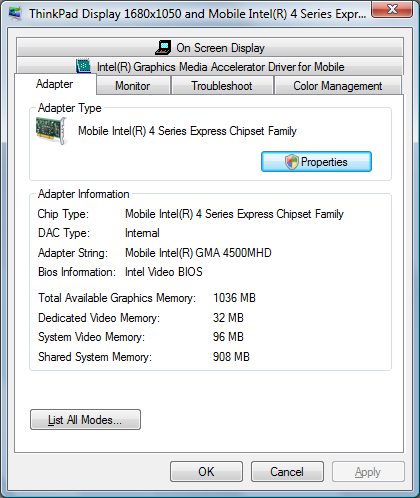Open adapter Properties
This screenshot has height=498, width=420.
(x=316, y=162)
